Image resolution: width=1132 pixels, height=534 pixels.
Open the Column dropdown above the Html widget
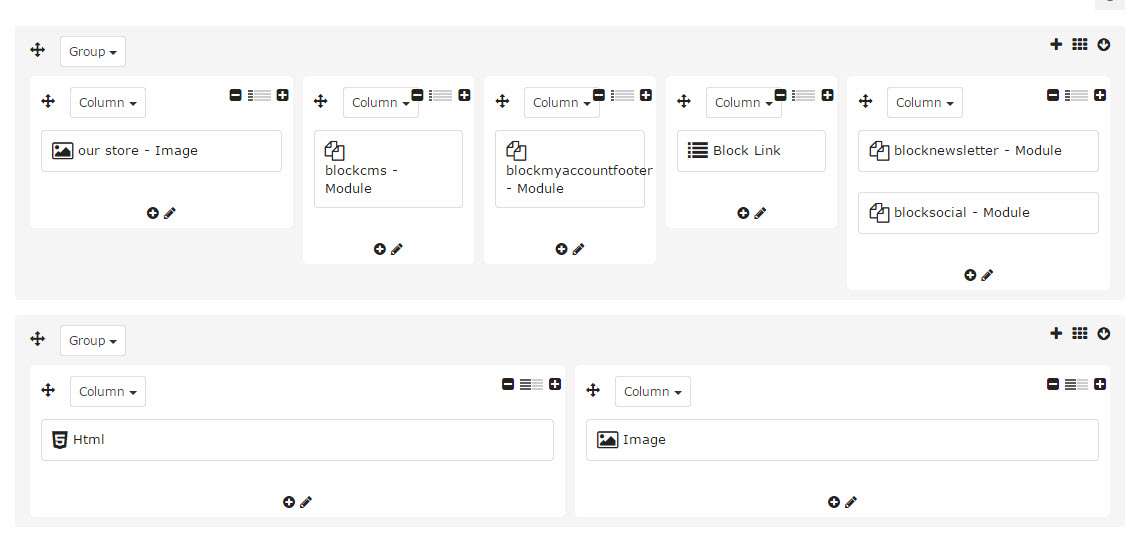(108, 391)
